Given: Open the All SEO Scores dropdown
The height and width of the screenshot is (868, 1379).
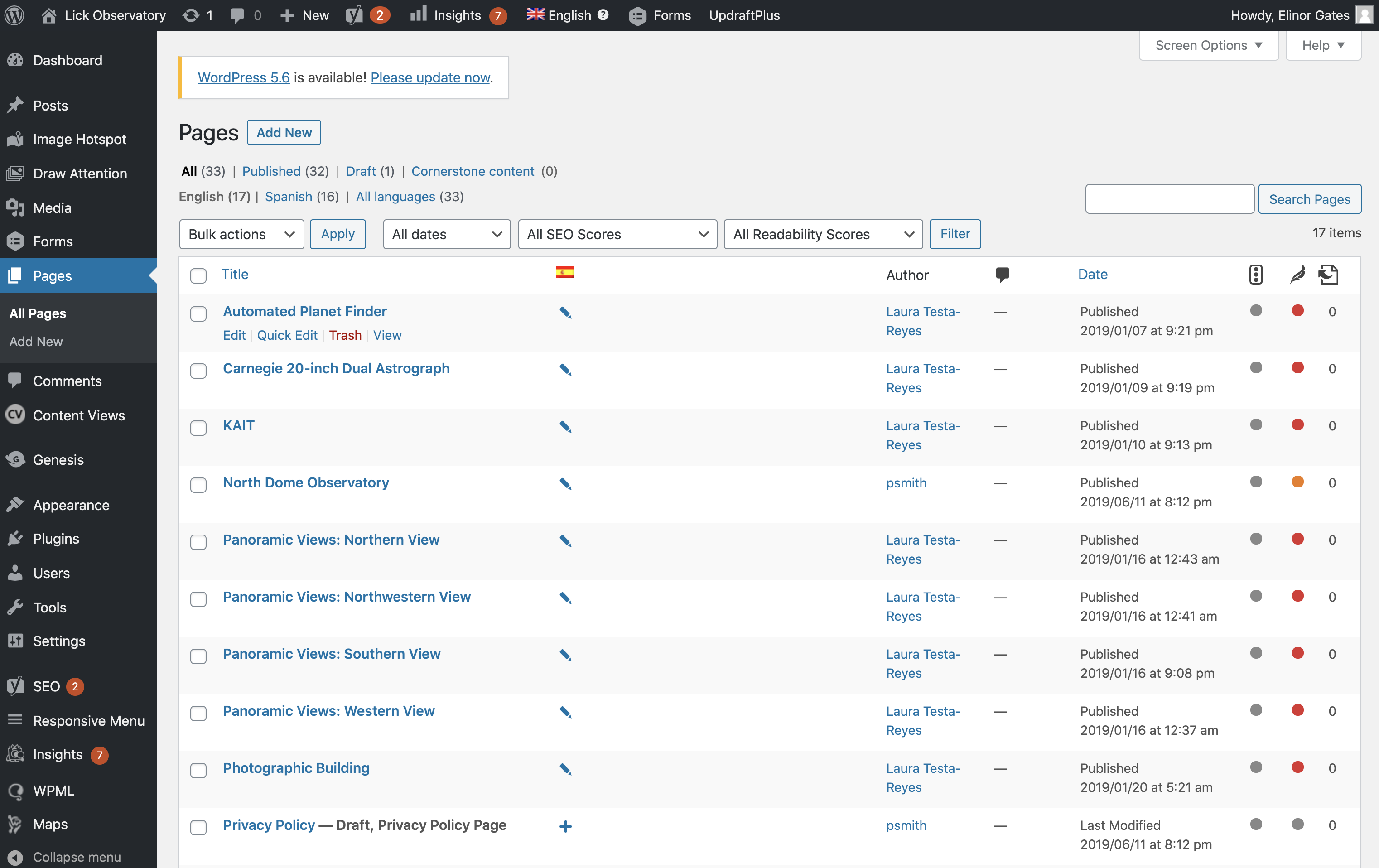Looking at the screenshot, I should (617, 234).
